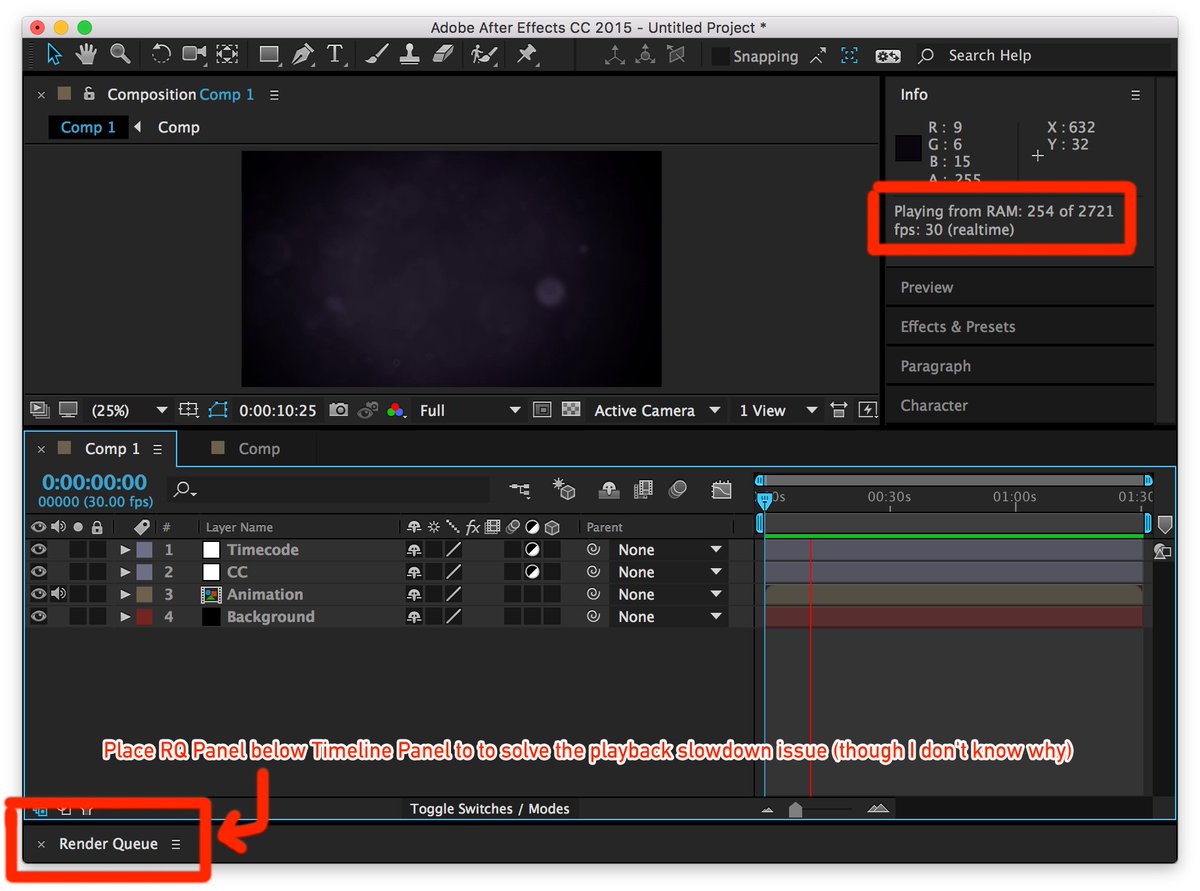
Task: Enable Frame Blending for timeline layers
Action: (643, 490)
